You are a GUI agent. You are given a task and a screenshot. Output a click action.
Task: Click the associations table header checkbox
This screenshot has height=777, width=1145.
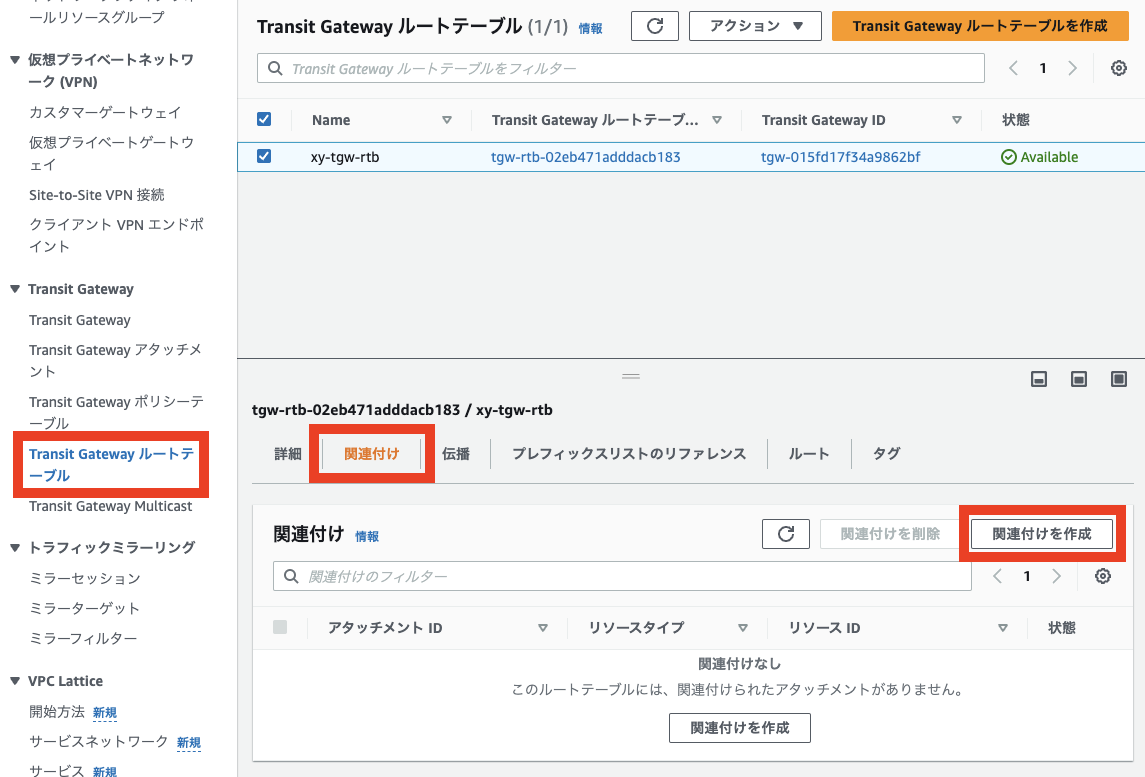pos(279,627)
